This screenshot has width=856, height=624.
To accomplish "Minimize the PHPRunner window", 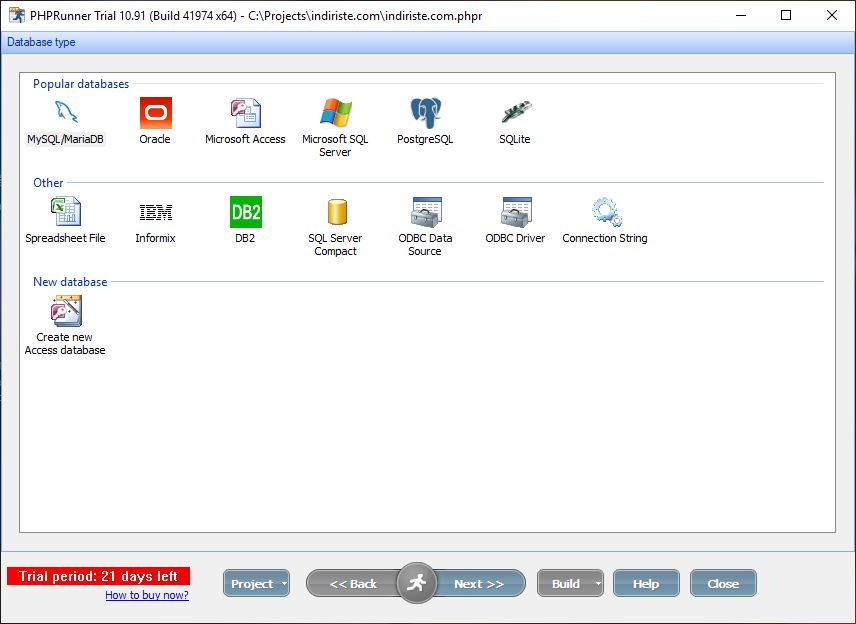I will tap(741, 15).
